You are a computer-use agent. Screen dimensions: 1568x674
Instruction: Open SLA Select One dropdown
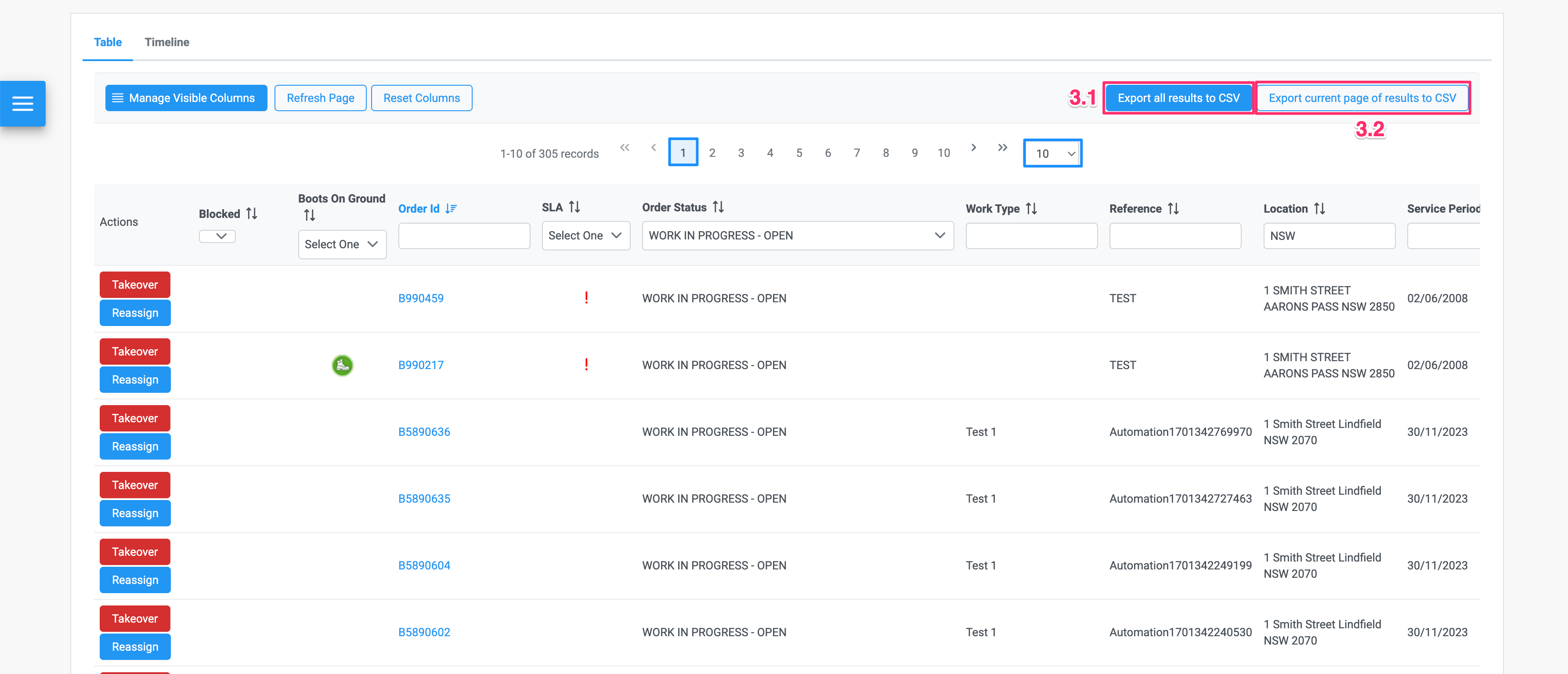585,236
